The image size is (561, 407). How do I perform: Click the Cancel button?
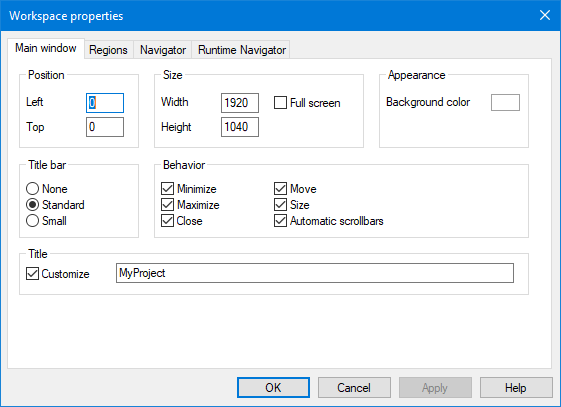(354, 388)
